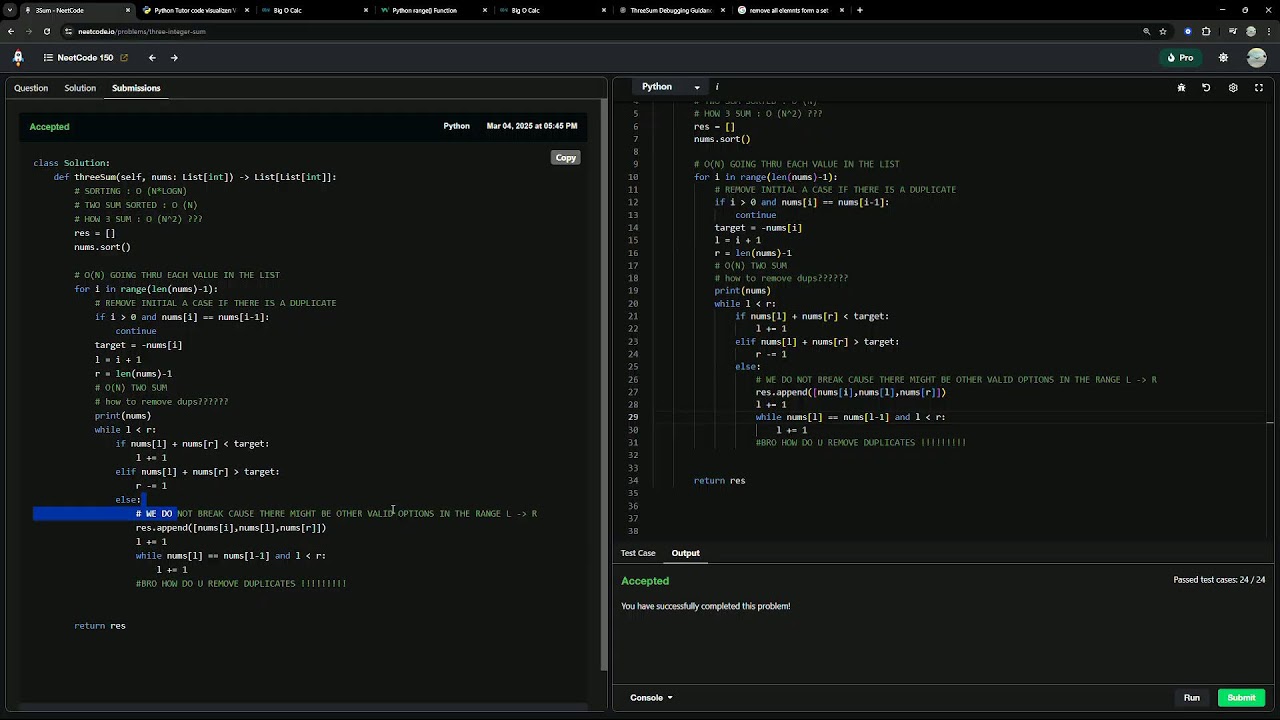Image resolution: width=1280 pixels, height=720 pixels.
Task: Switch to the Question tab
Action: point(31,88)
